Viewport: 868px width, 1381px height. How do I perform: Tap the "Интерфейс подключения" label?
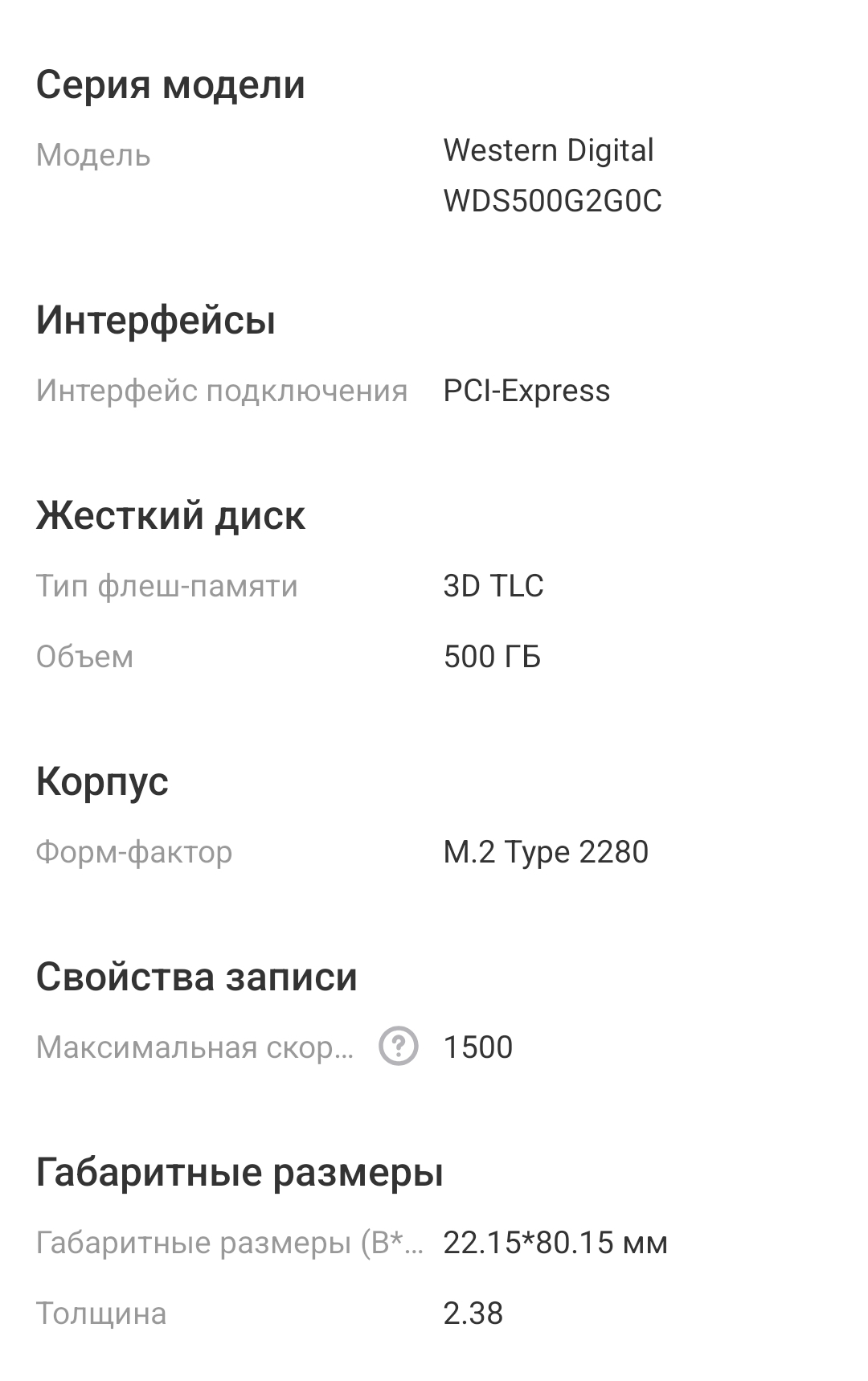222,391
